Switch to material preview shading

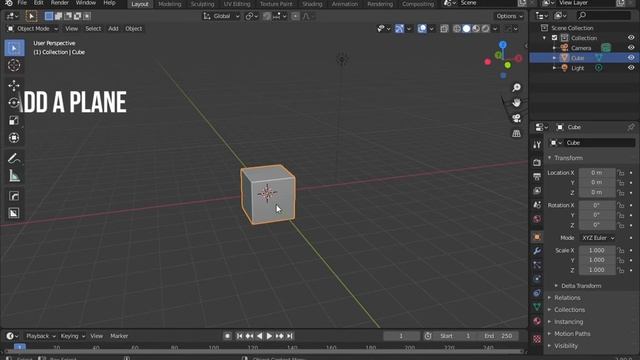pos(476,29)
